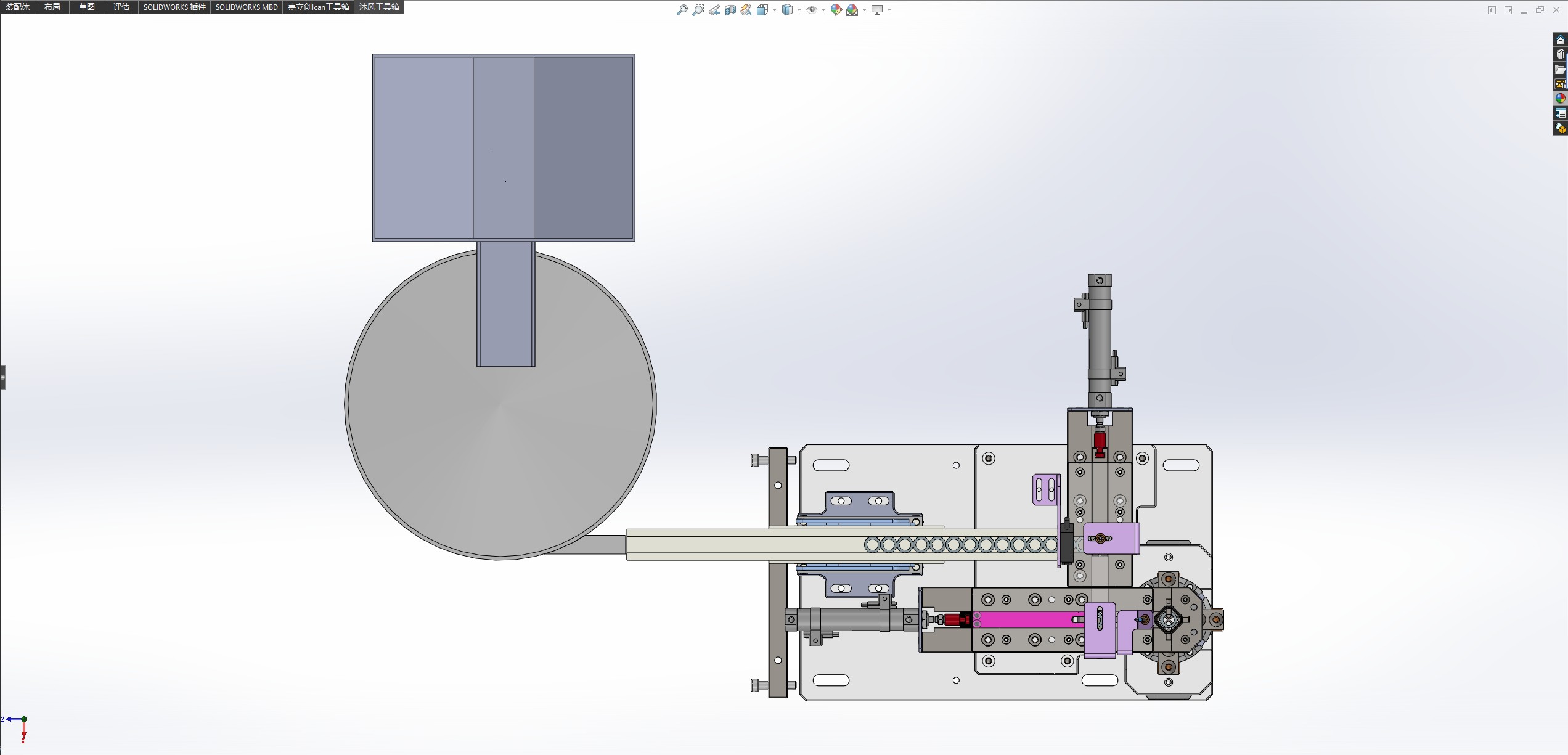Toggle the Hide/Show Items eye icon
Viewport: 1568px width, 755px height.
pyautogui.click(x=812, y=10)
